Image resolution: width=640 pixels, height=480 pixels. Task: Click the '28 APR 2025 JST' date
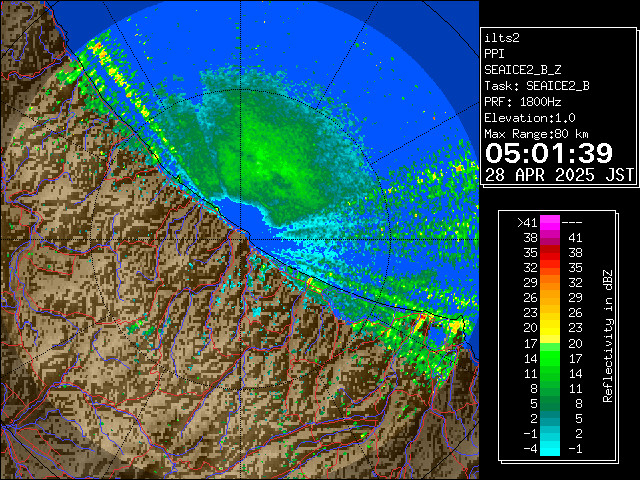559,175
